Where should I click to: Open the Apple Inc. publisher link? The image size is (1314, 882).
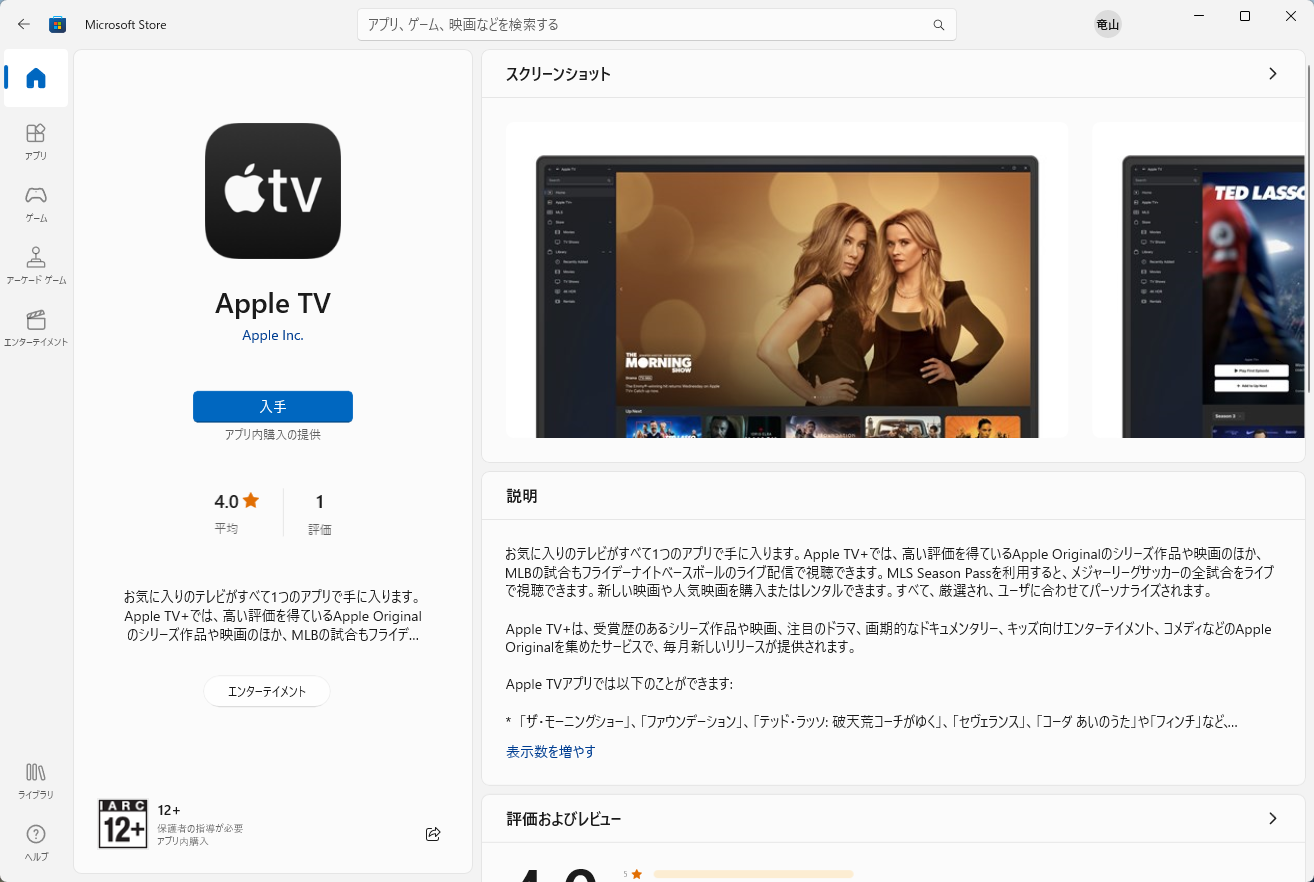point(272,335)
